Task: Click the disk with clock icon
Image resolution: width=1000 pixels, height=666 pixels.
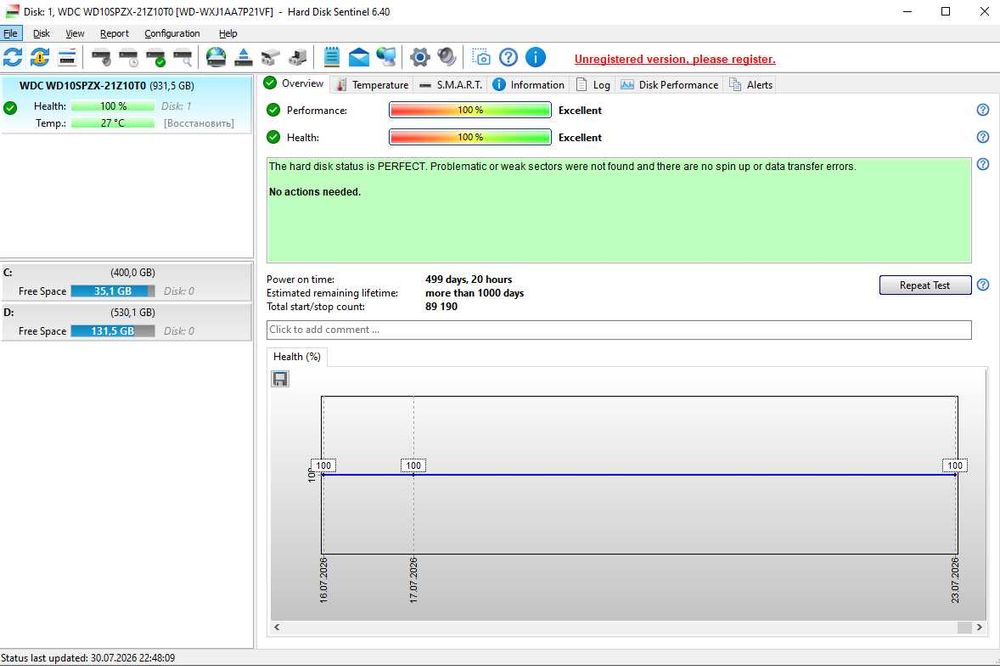Action: pyautogui.click(x=129, y=57)
